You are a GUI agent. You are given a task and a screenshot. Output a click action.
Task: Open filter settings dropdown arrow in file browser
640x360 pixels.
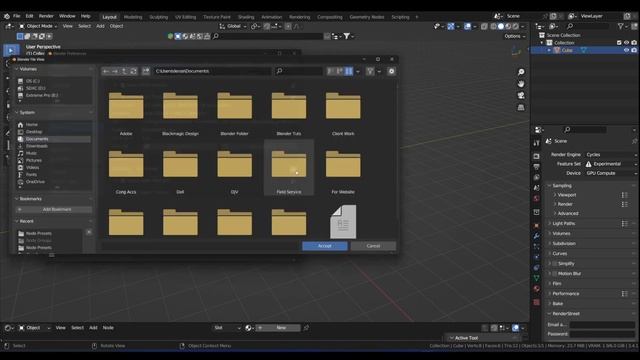[x=379, y=71]
